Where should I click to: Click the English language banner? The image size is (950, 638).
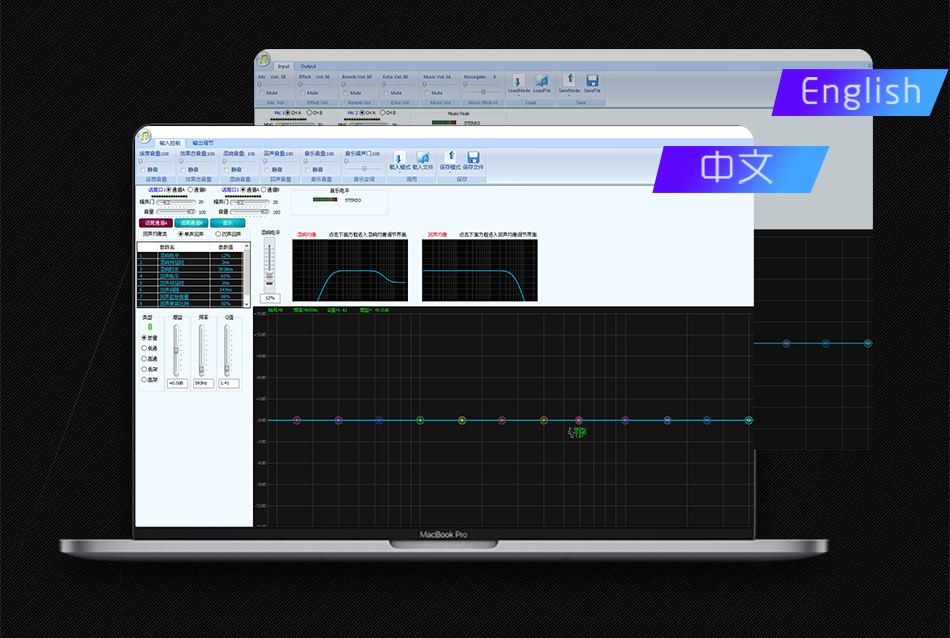[860, 92]
